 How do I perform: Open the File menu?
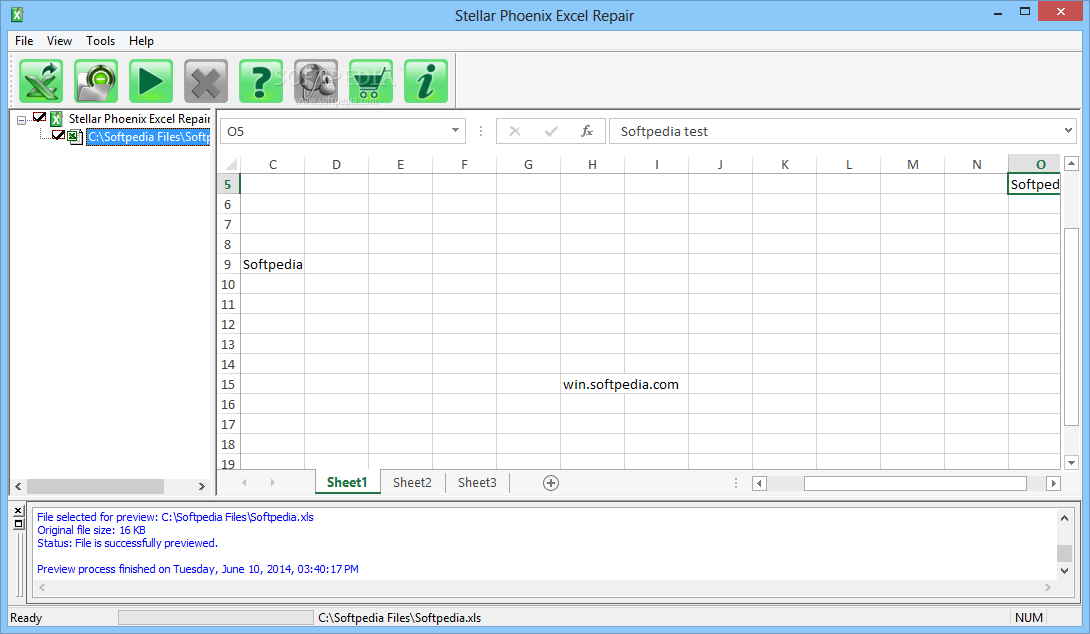pyautogui.click(x=24, y=41)
